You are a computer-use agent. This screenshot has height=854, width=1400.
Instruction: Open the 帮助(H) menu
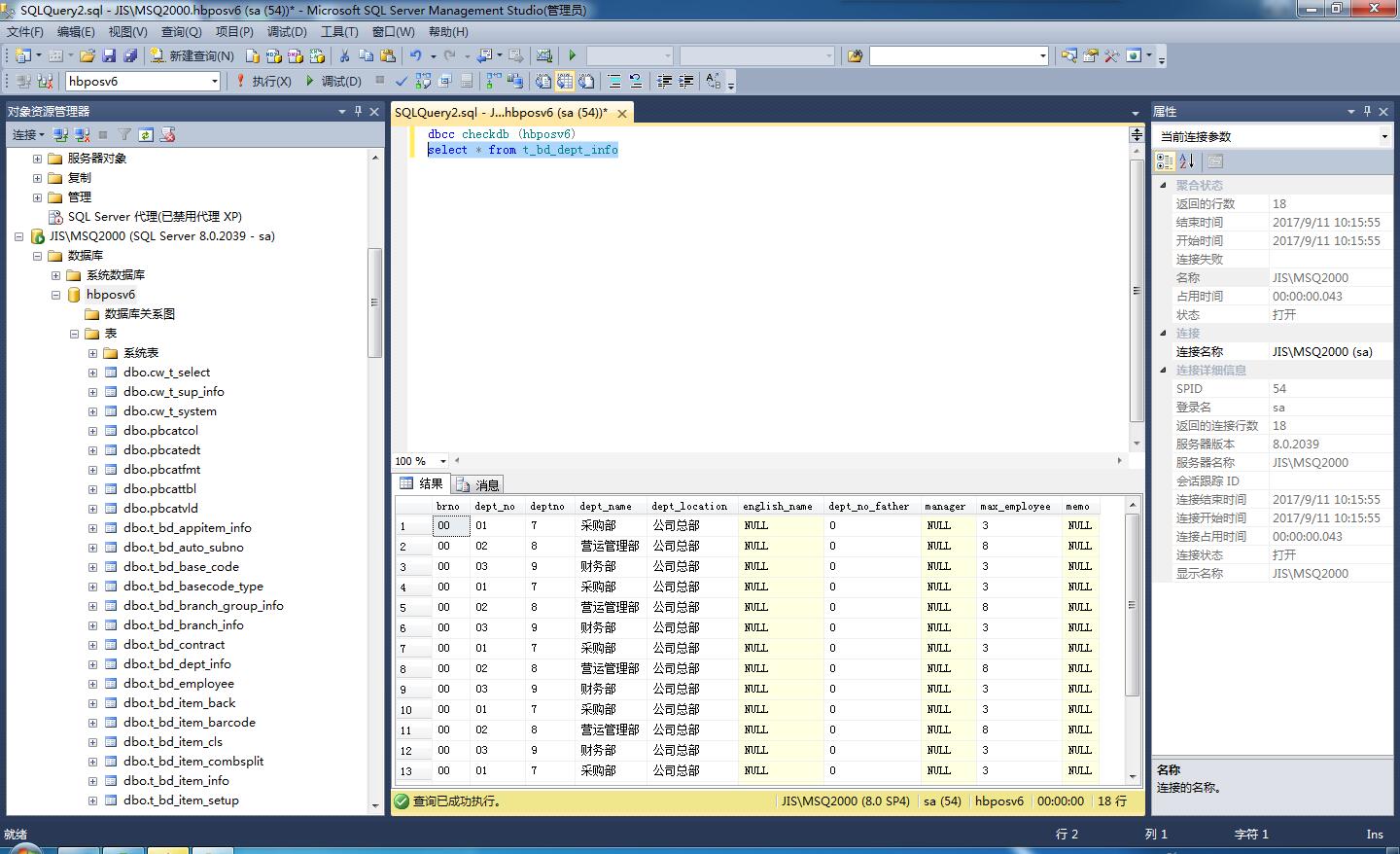[x=448, y=32]
